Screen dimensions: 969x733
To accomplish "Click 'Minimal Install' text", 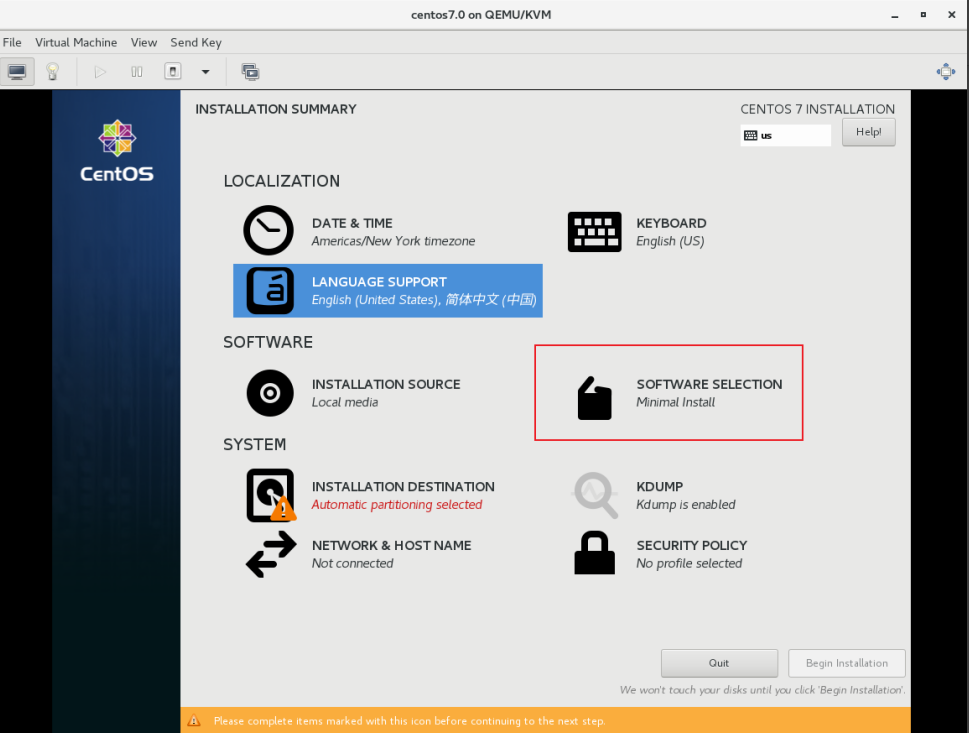I will coord(675,402).
